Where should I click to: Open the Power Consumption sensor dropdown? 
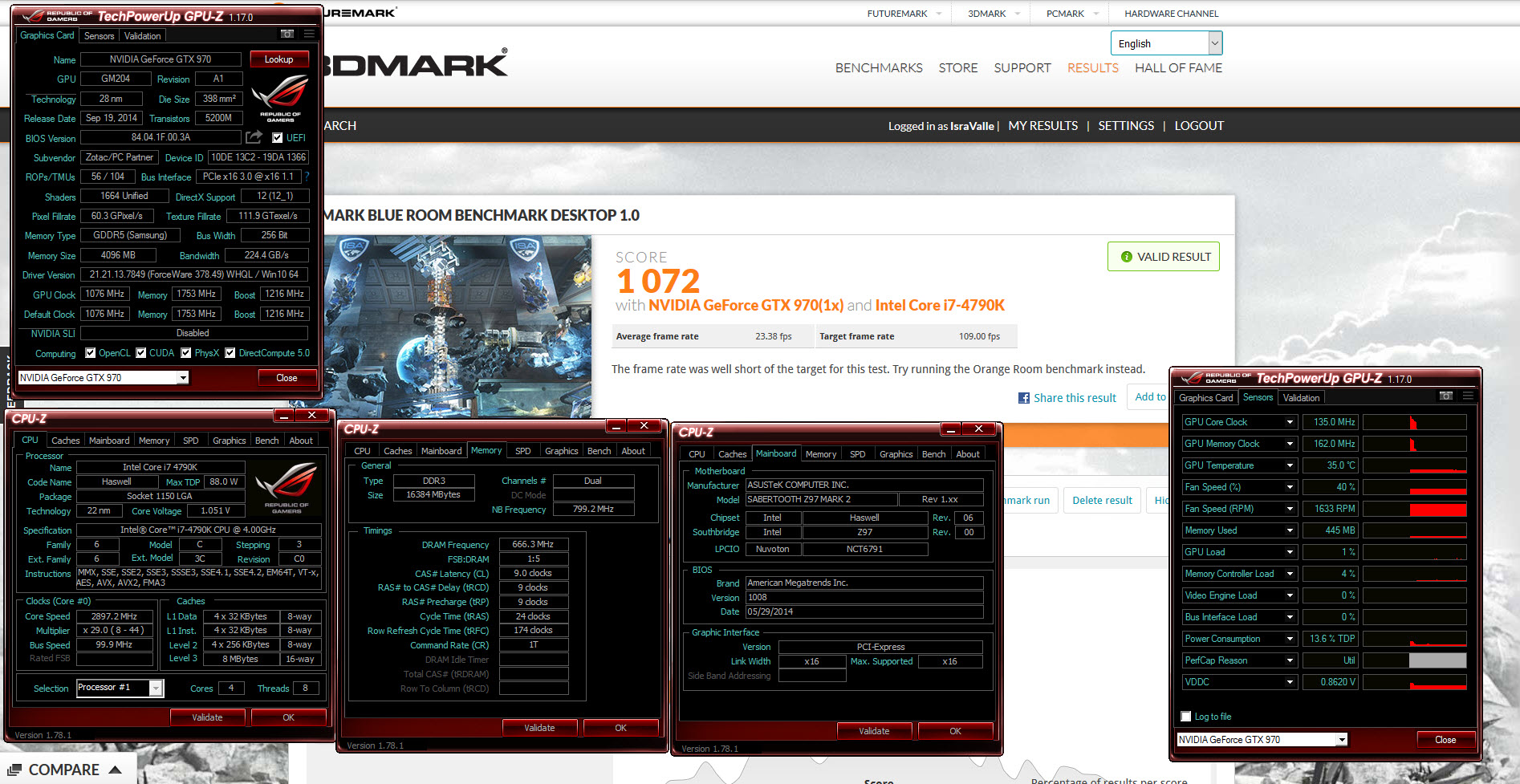[1290, 639]
